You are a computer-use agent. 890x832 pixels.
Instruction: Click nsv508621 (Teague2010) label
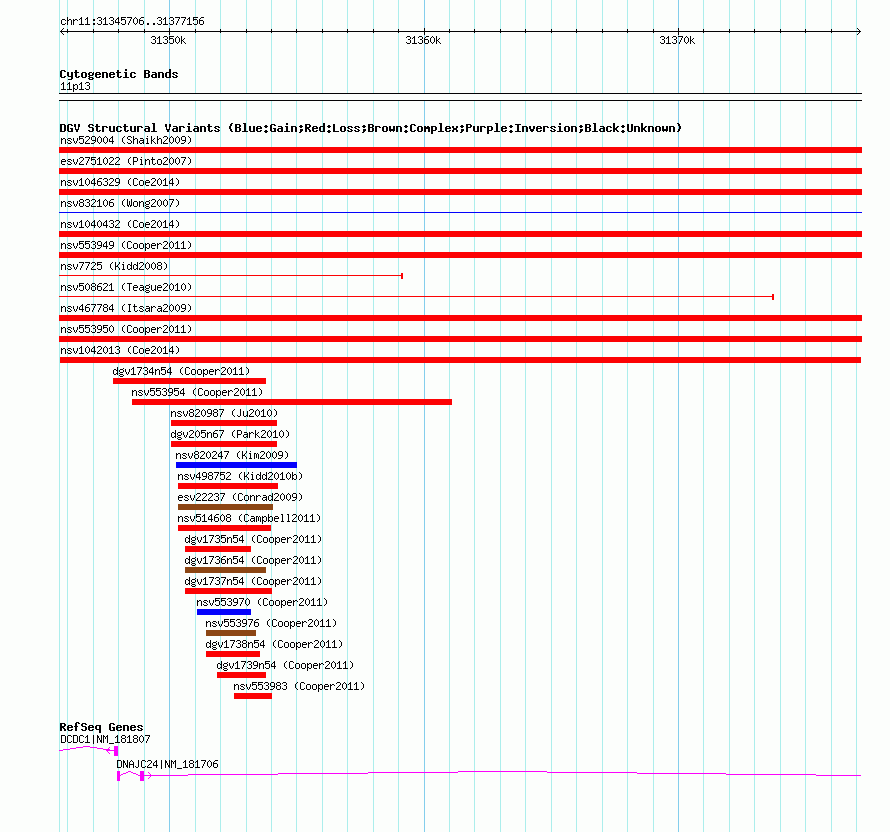point(126,287)
